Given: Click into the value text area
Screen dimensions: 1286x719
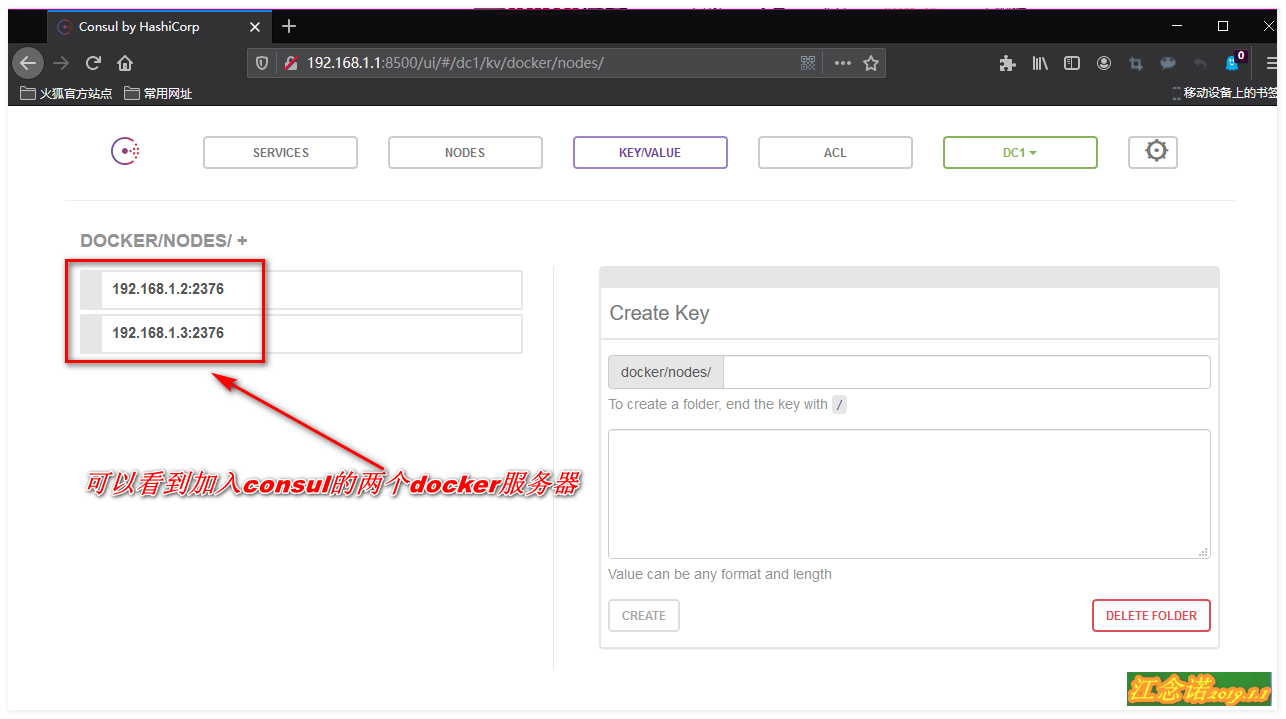Looking at the screenshot, I should 909,494.
